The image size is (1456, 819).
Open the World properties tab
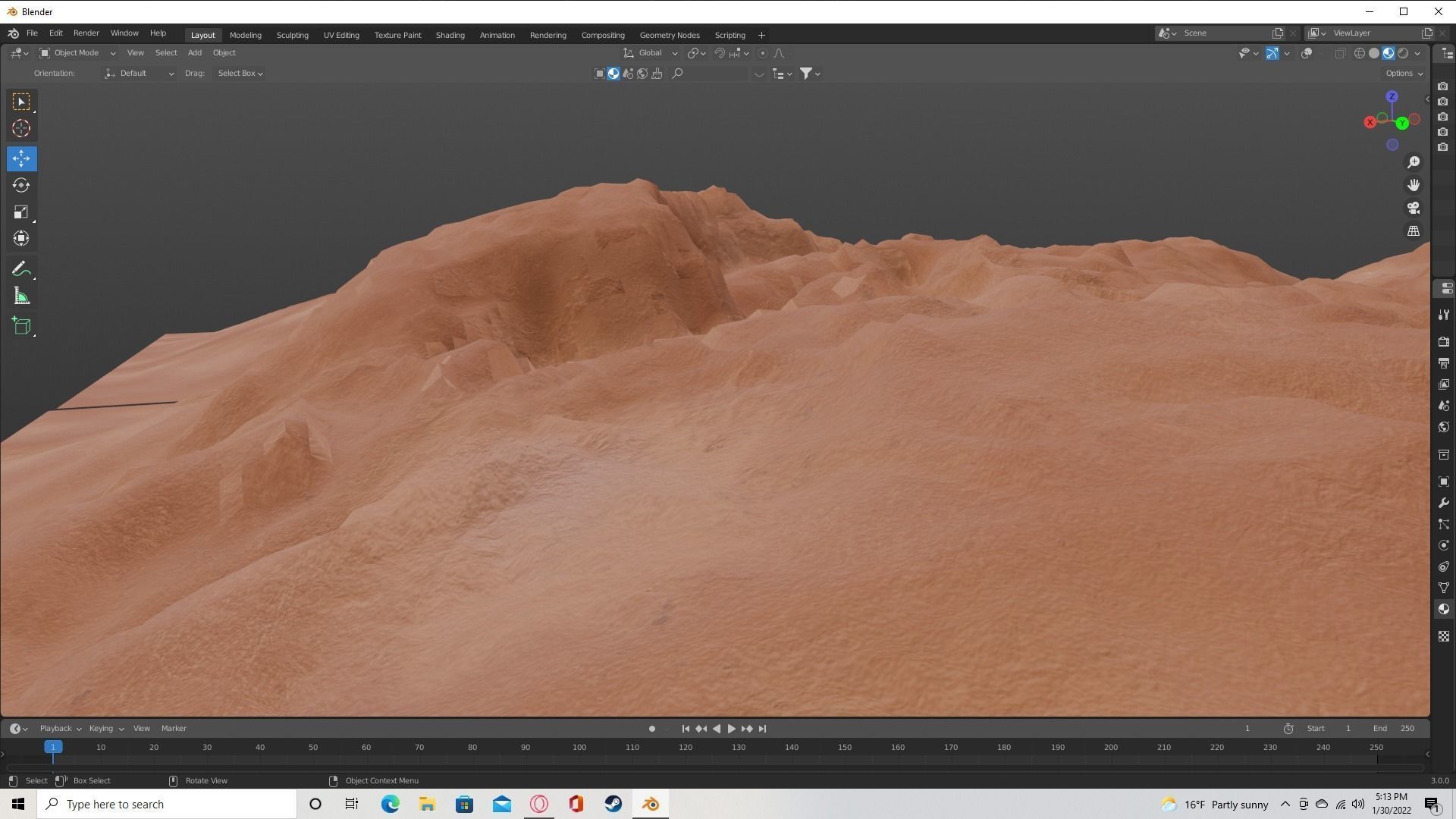[1444, 427]
